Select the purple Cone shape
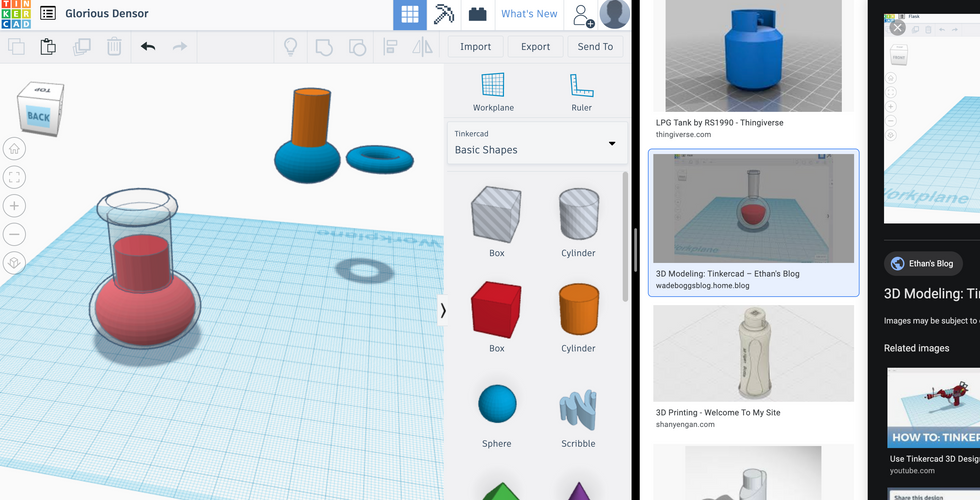Screen dimensions: 980x500 tap(579, 491)
